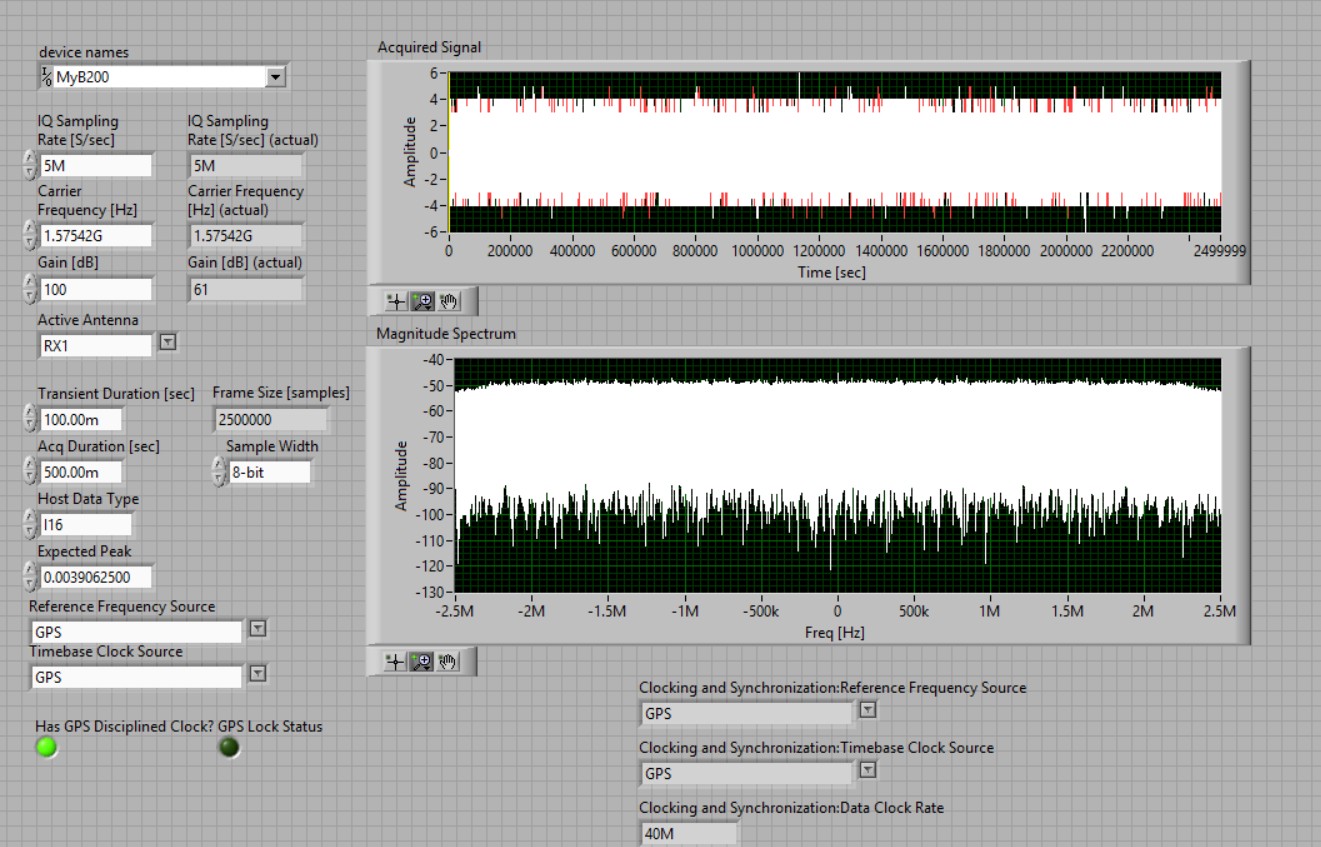The width and height of the screenshot is (1321, 847).
Task: Click the Freq [Hz] axis title
Action: [835, 632]
